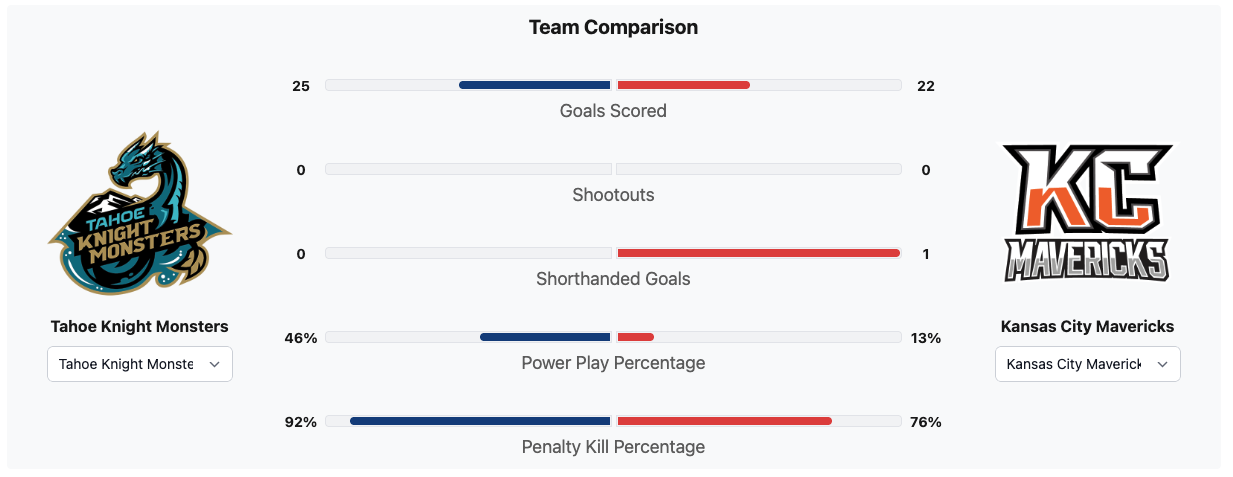The image size is (1233, 477).
Task: Click the chevron arrow in right team selector
Action: [1162, 365]
